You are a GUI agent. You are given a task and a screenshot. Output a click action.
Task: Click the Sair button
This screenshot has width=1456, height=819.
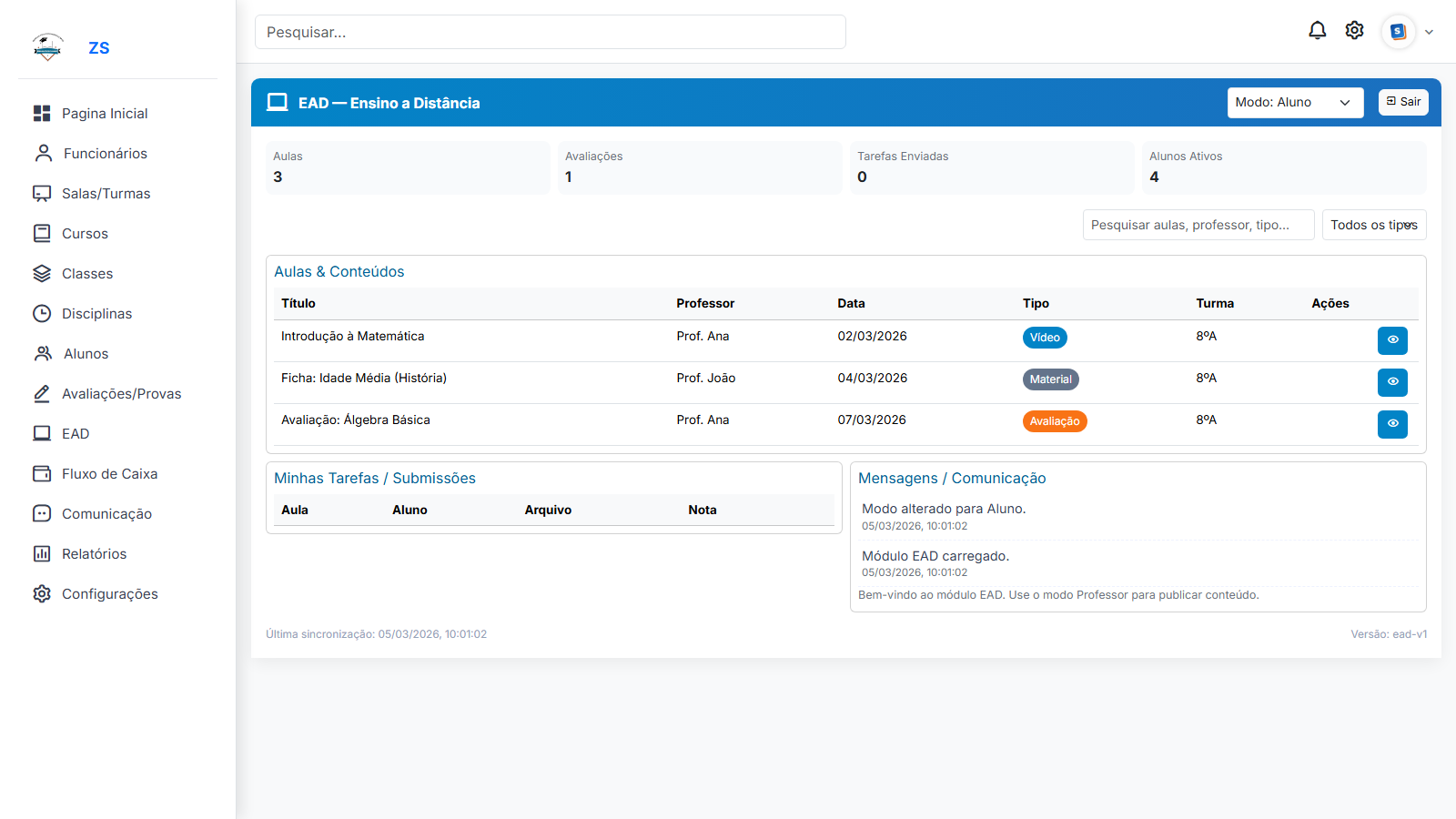(x=1402, y=102)
